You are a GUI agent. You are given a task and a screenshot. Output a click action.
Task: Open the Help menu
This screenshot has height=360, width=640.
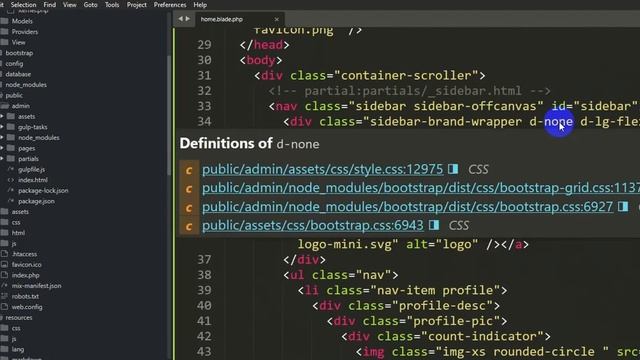click(x=200, y=5)
